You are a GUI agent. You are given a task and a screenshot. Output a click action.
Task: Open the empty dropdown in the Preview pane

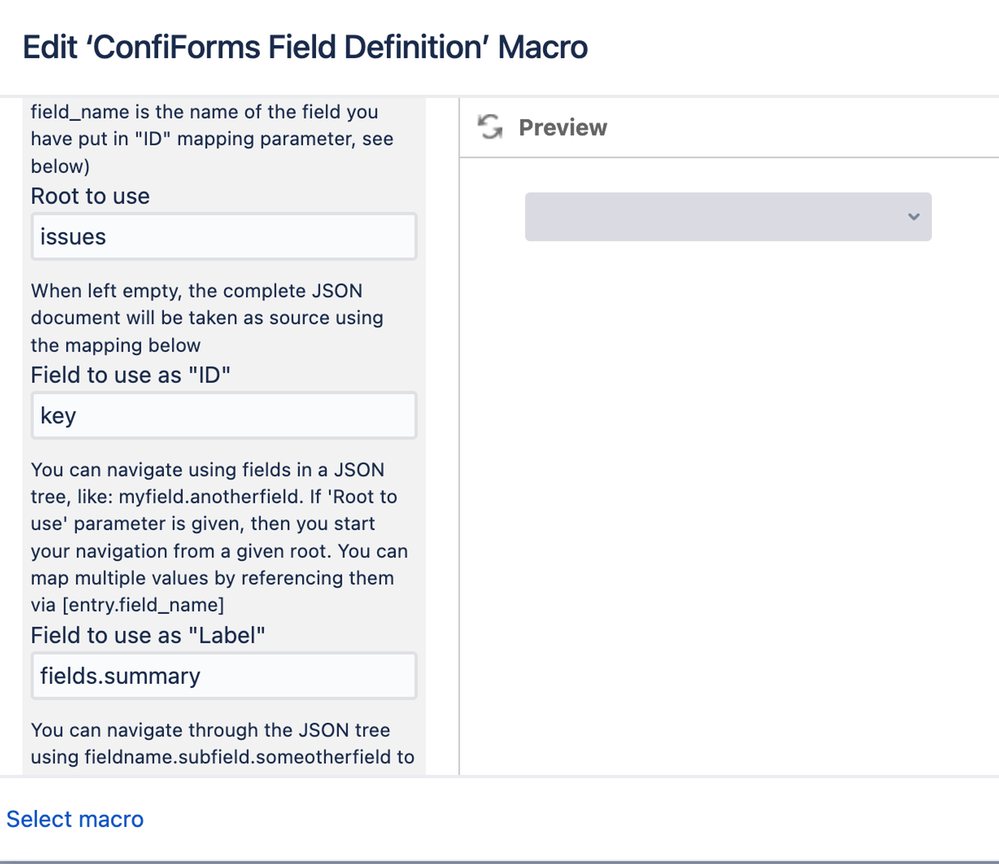[x=728, y=217]
